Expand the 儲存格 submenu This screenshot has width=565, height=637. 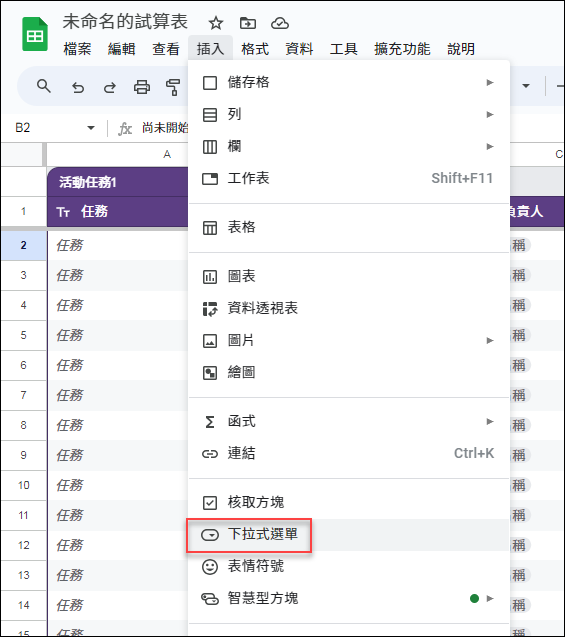349,82
